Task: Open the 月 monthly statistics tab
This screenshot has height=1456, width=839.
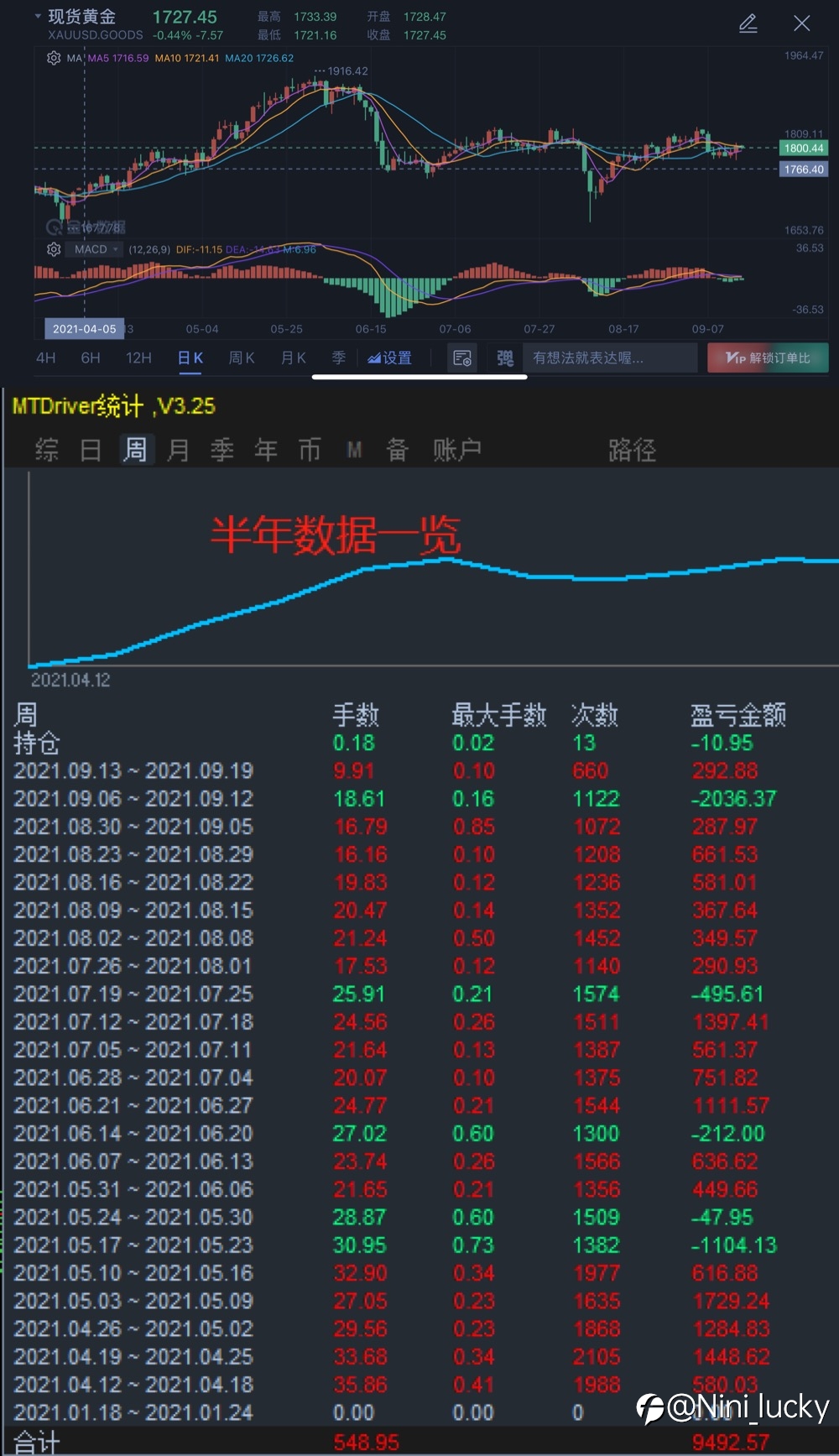Action: [x=178, y=451]
